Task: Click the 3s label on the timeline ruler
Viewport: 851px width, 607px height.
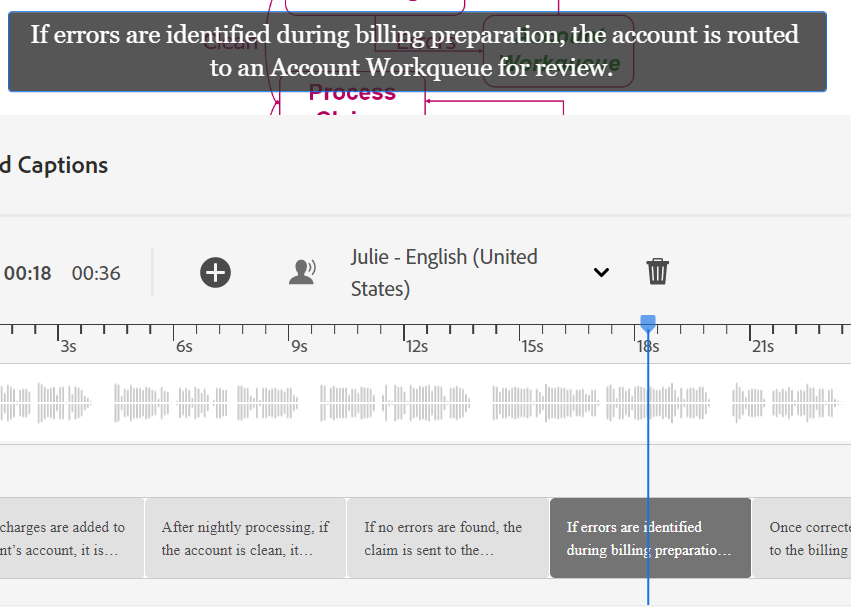Action: (x=68, y=346)
